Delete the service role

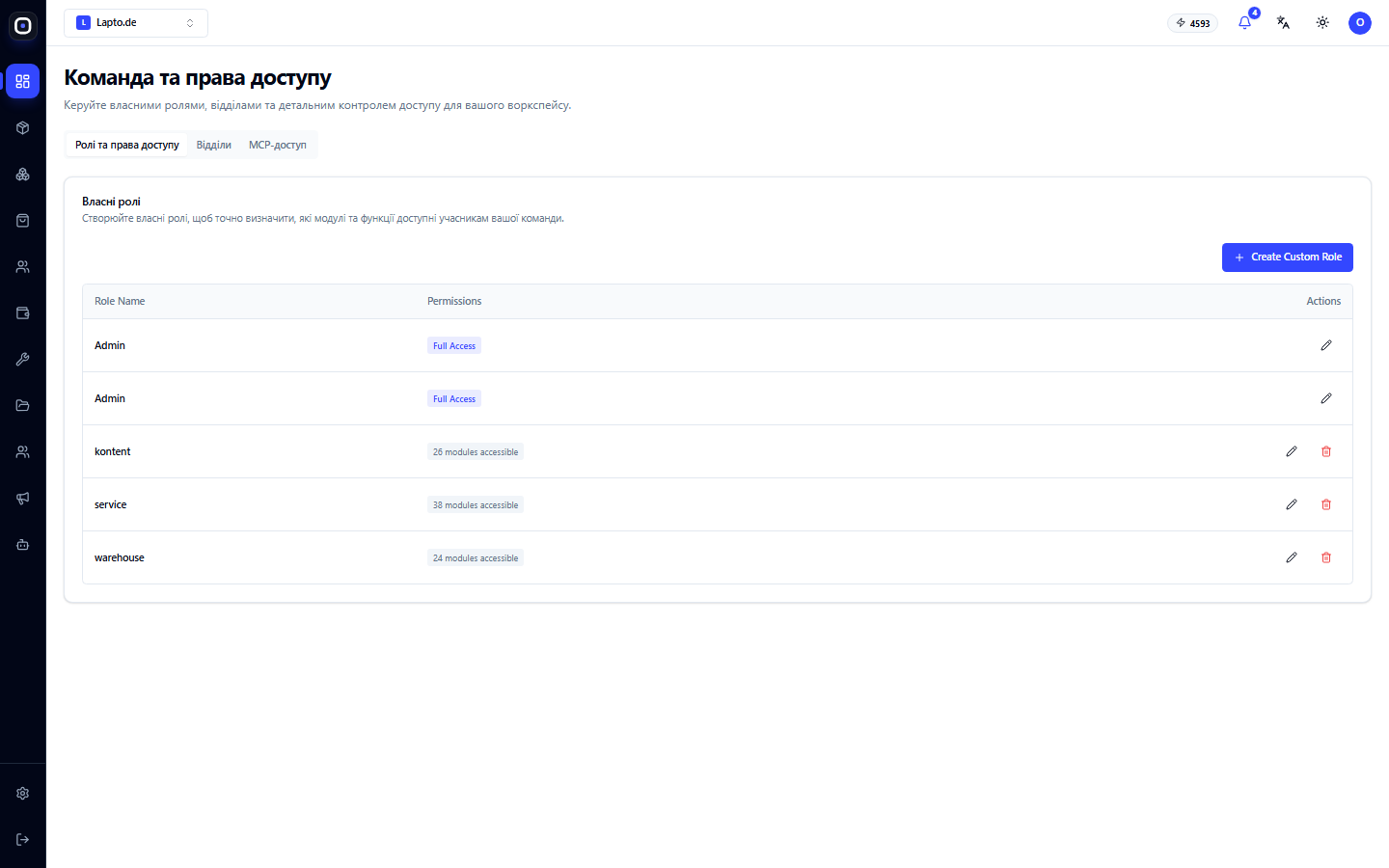[1326, 504]
